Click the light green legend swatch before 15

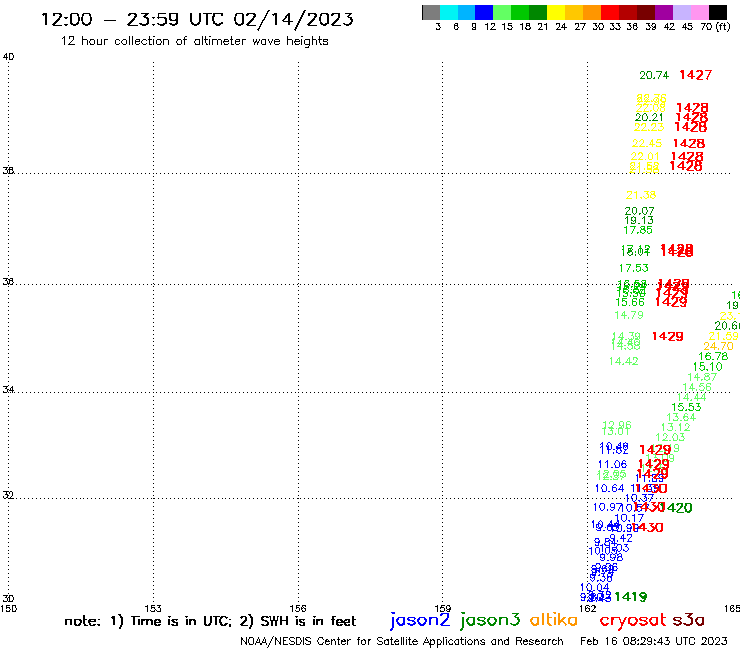pyautogui.click(x=502, y=13)
